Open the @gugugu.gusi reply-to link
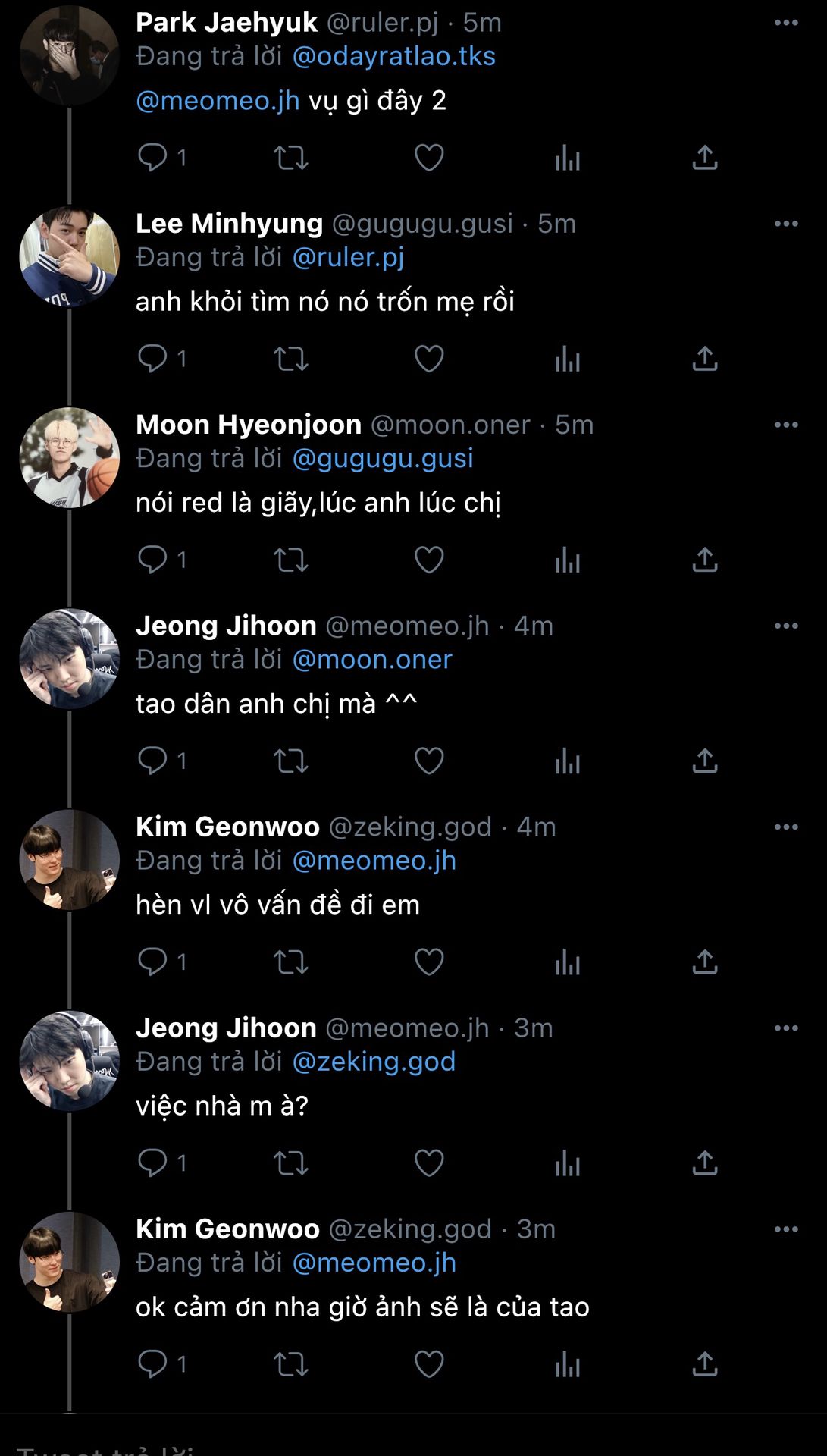827x1456 pixels. point(383,458)
